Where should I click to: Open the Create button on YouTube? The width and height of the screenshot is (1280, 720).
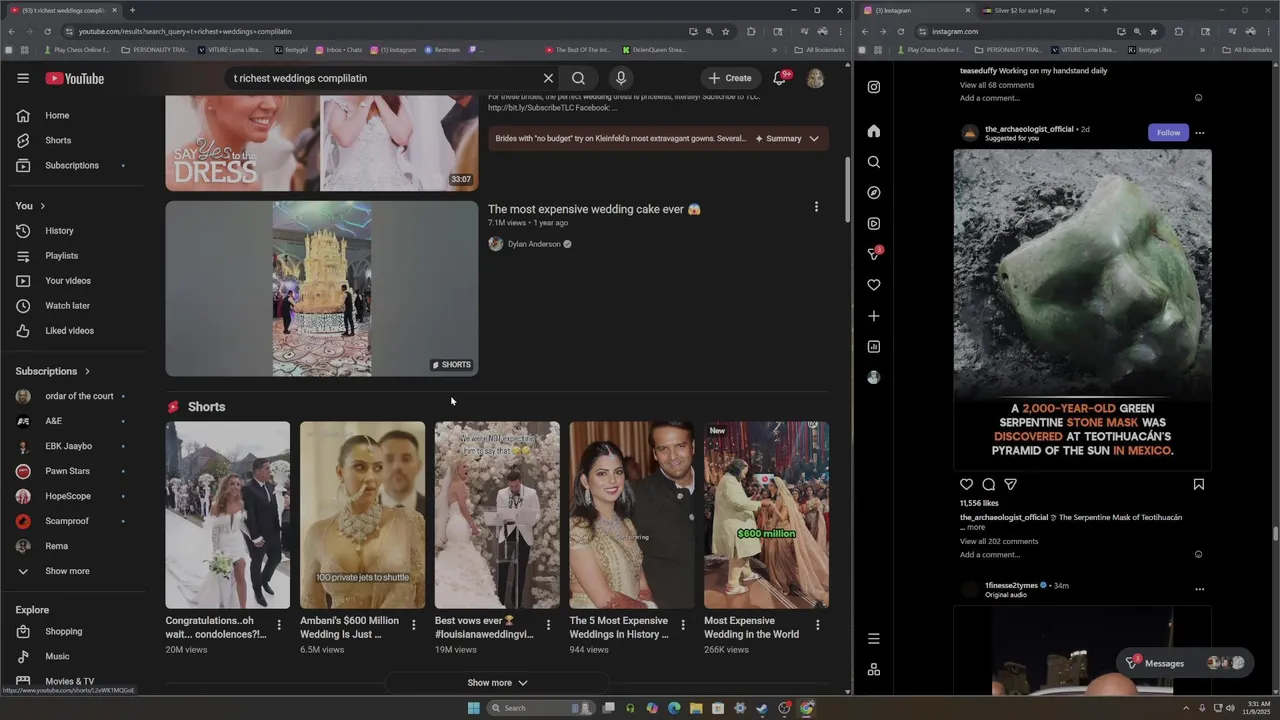click(730, 78)
